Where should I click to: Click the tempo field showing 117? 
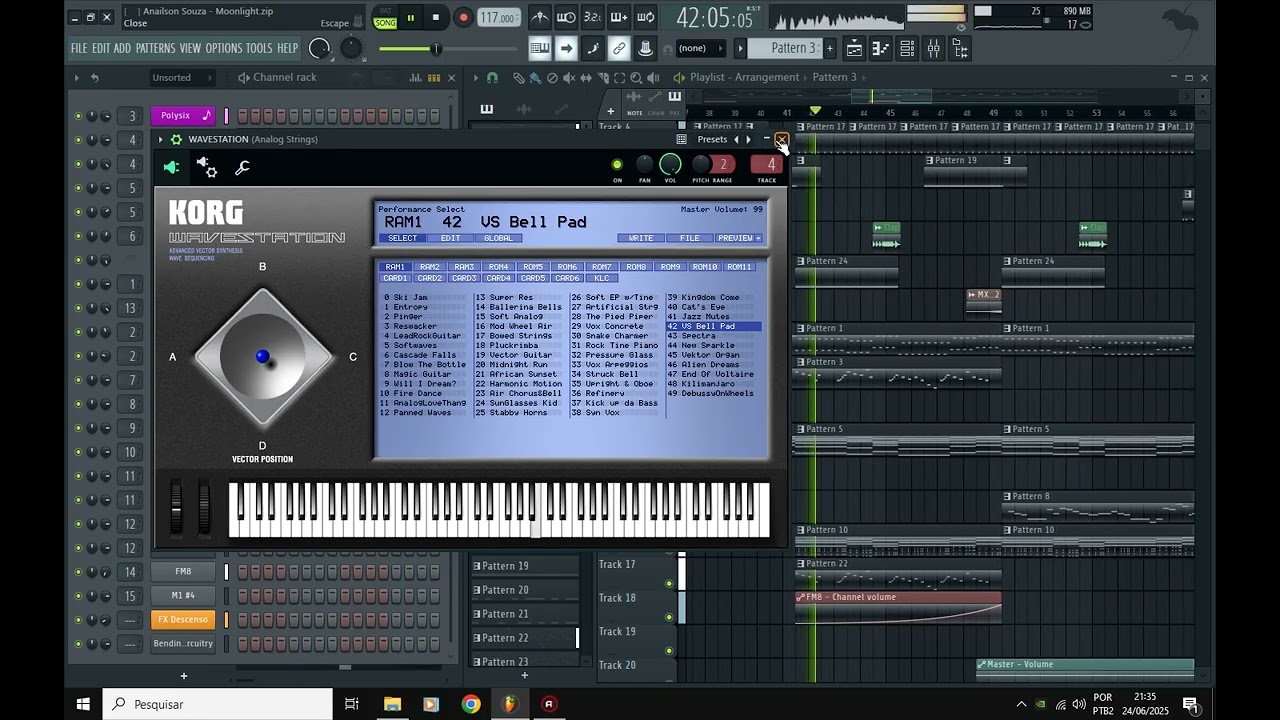pyautogui.click(x=498, y=18)
